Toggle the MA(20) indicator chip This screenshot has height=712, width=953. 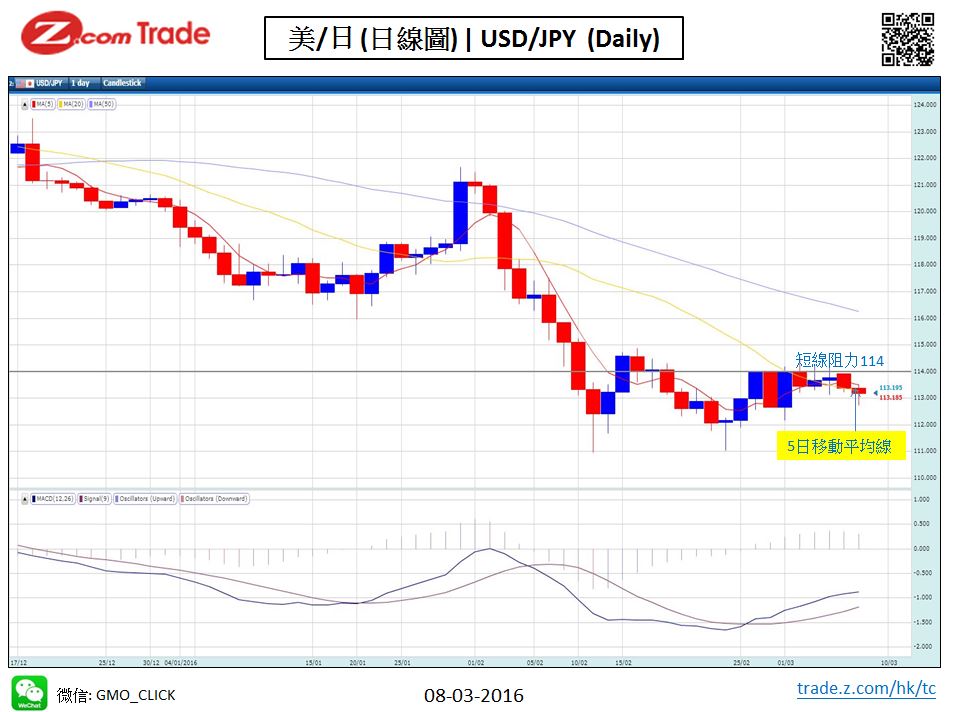coord(71,105)
